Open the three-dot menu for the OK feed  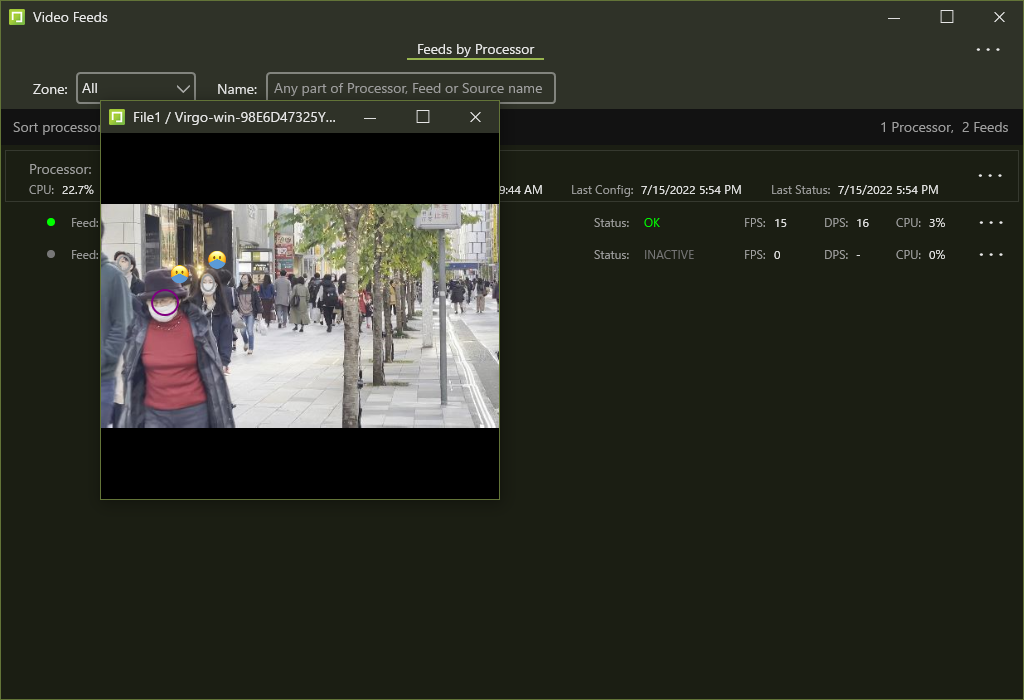point(990,223)
